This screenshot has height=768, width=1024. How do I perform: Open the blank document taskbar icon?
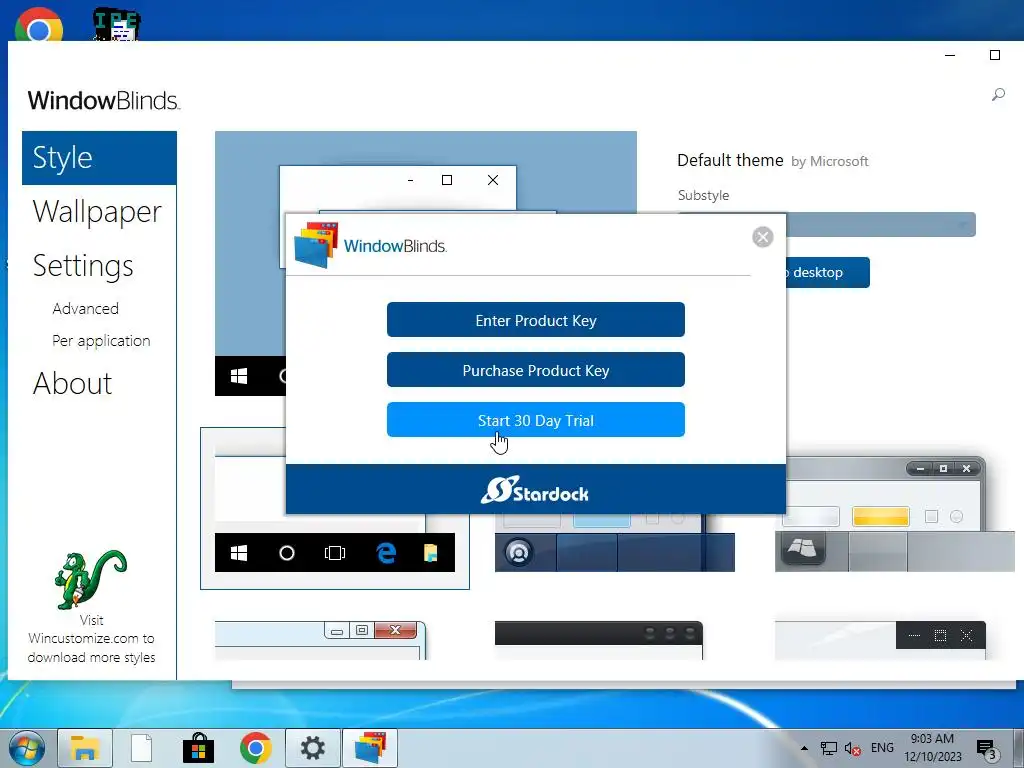pos(141,748)
